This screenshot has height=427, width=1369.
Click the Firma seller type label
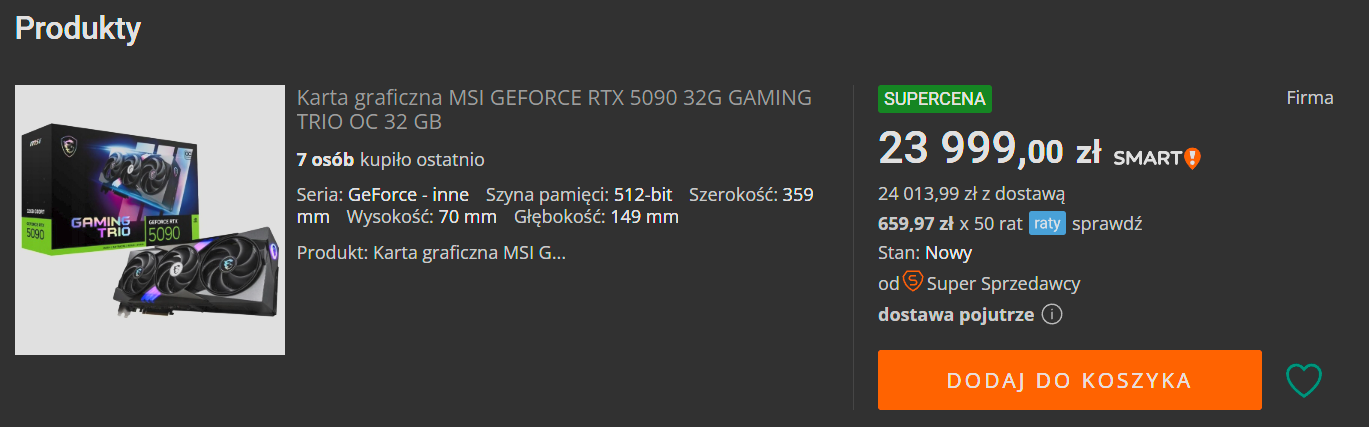point(1309,98)
